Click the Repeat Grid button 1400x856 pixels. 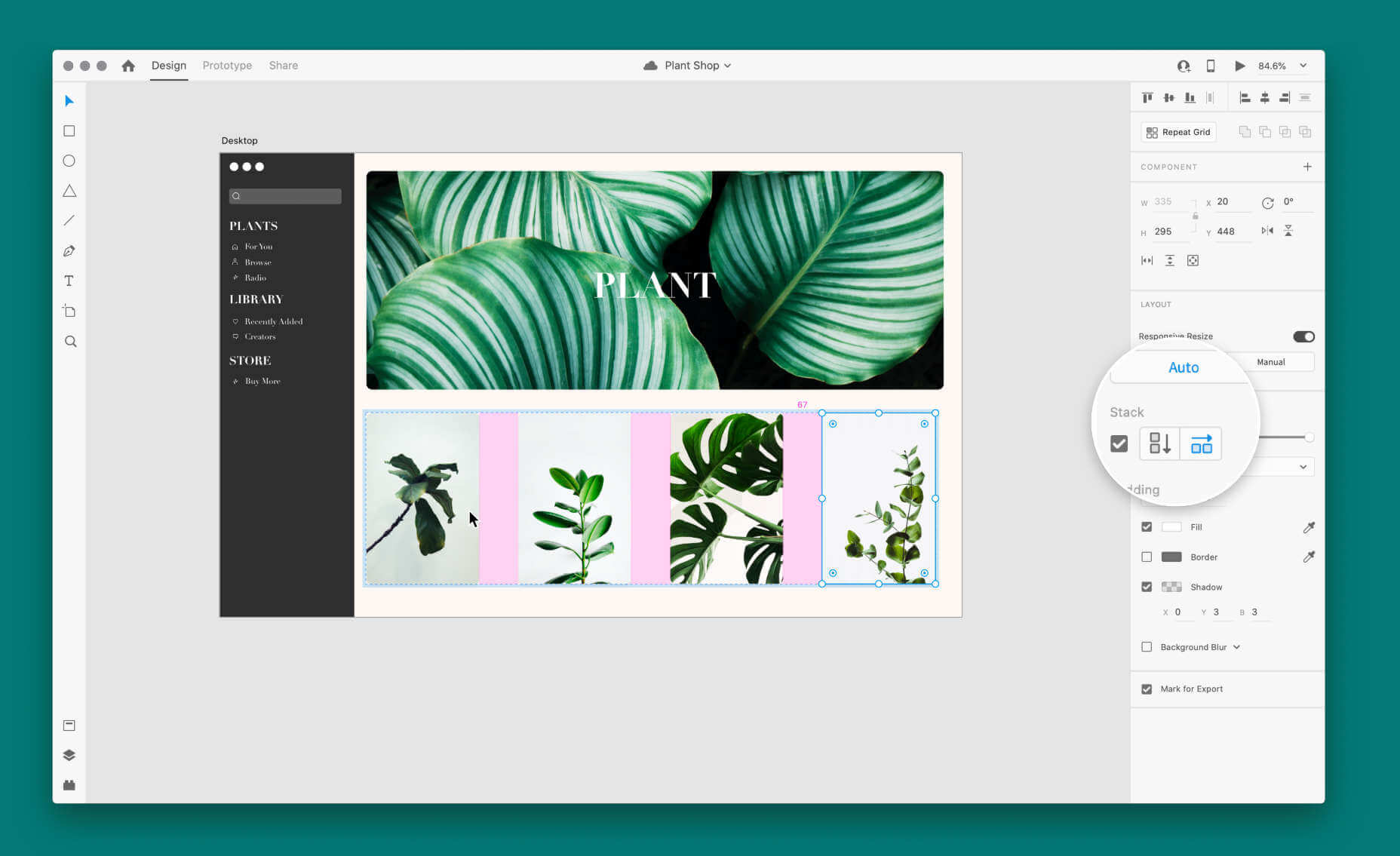point(1178,132)
